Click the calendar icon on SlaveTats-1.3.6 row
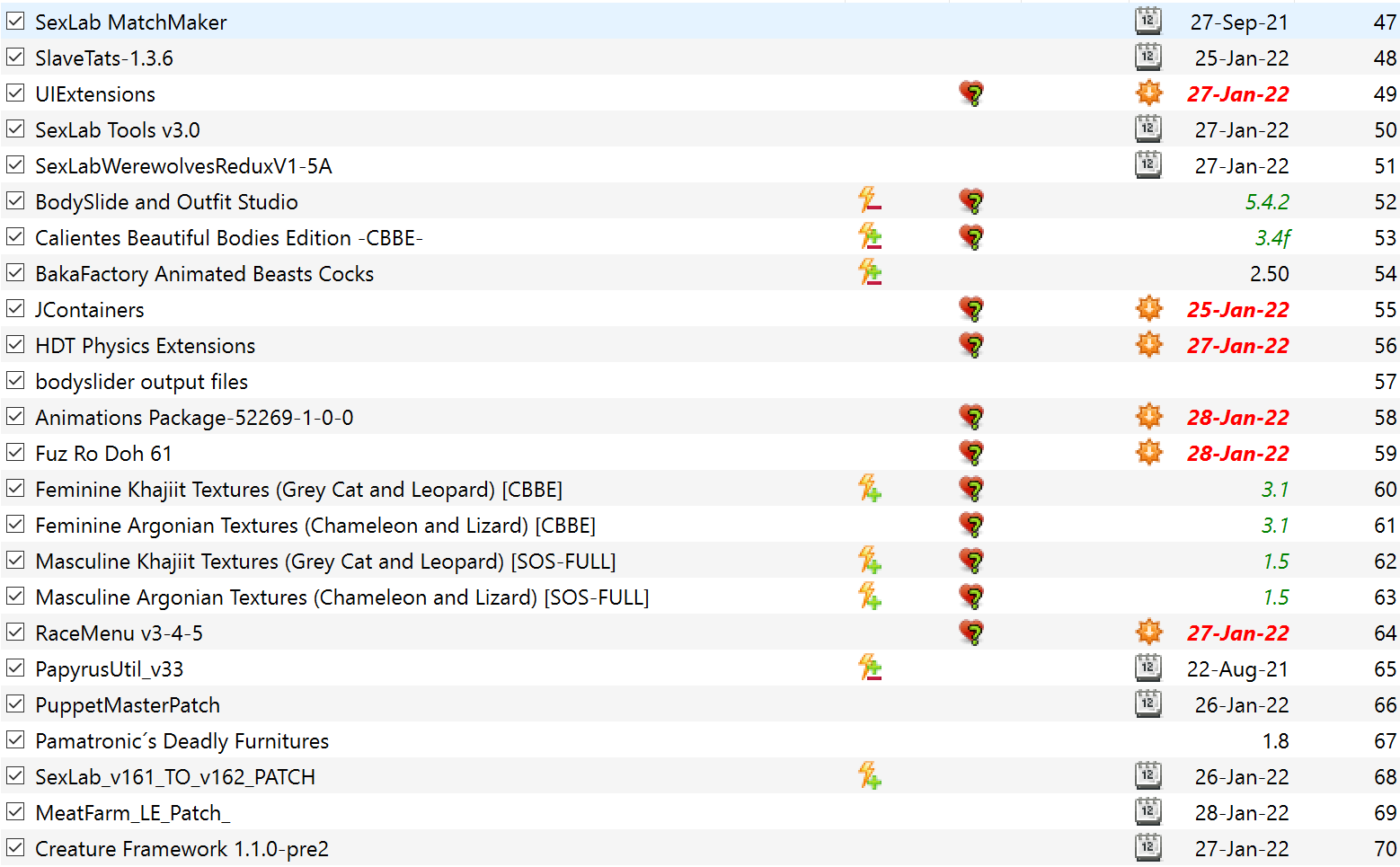 click(1148, 57)
